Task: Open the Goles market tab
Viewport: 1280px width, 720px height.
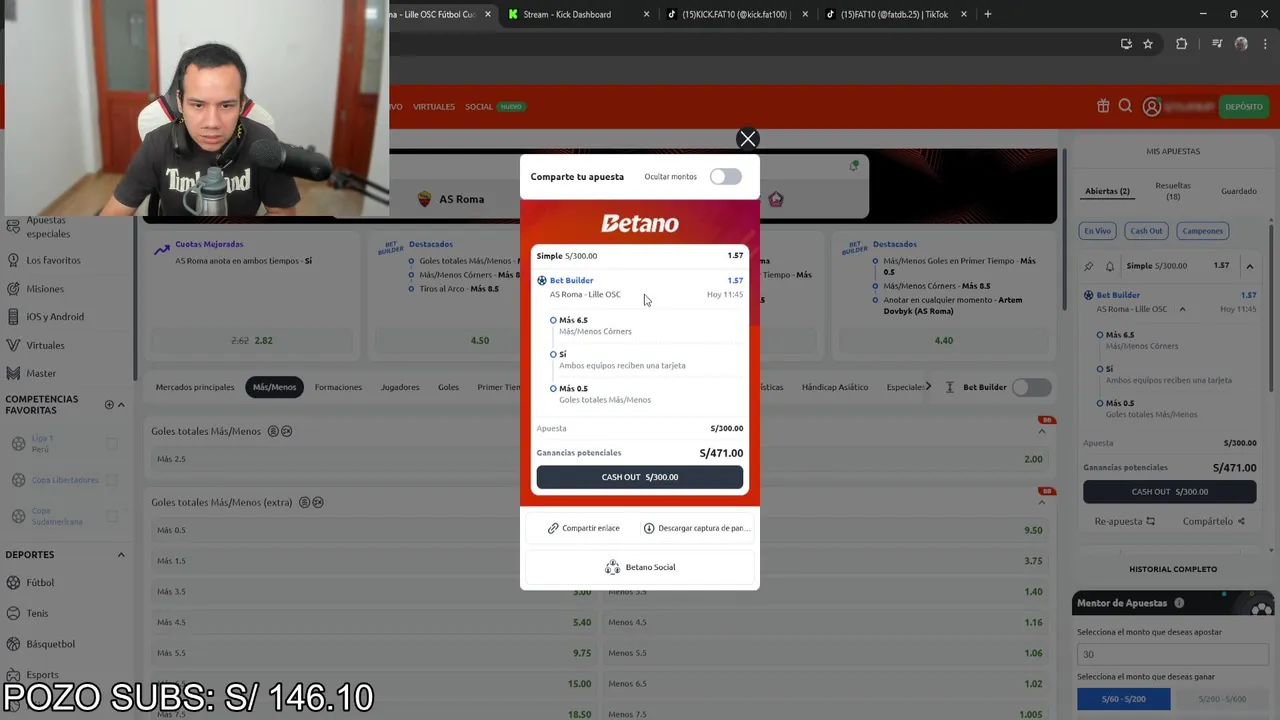Action: [x=448, y=387]
